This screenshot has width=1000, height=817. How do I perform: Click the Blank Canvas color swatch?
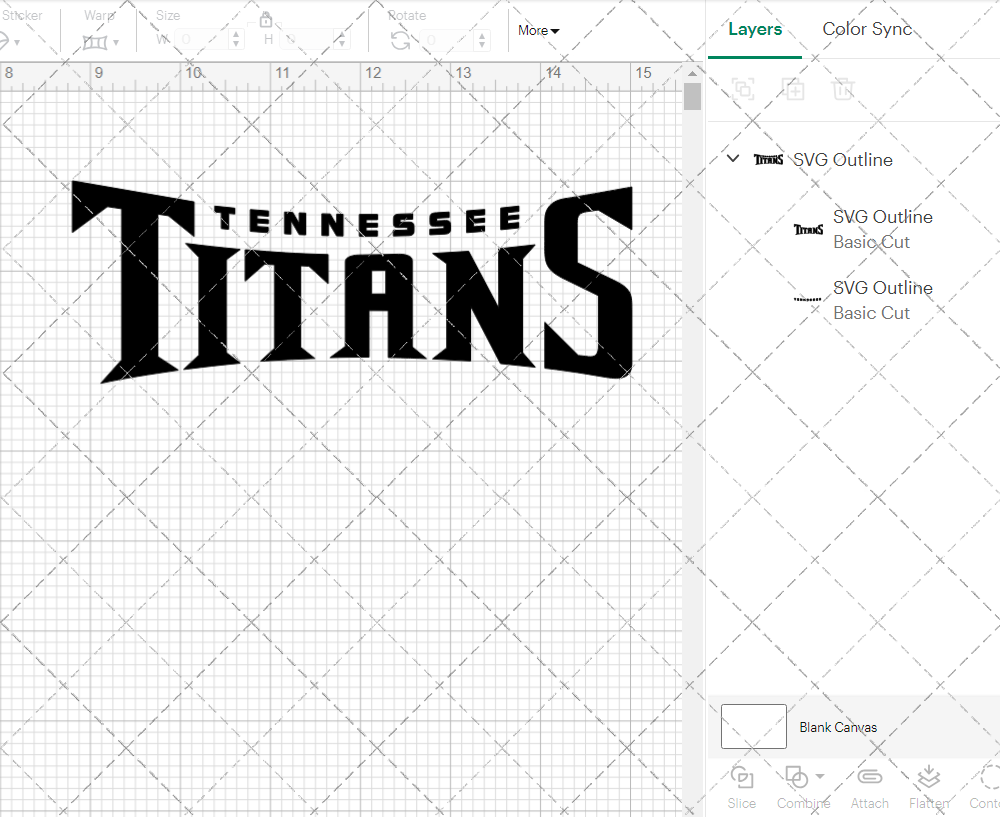[753, 727]
